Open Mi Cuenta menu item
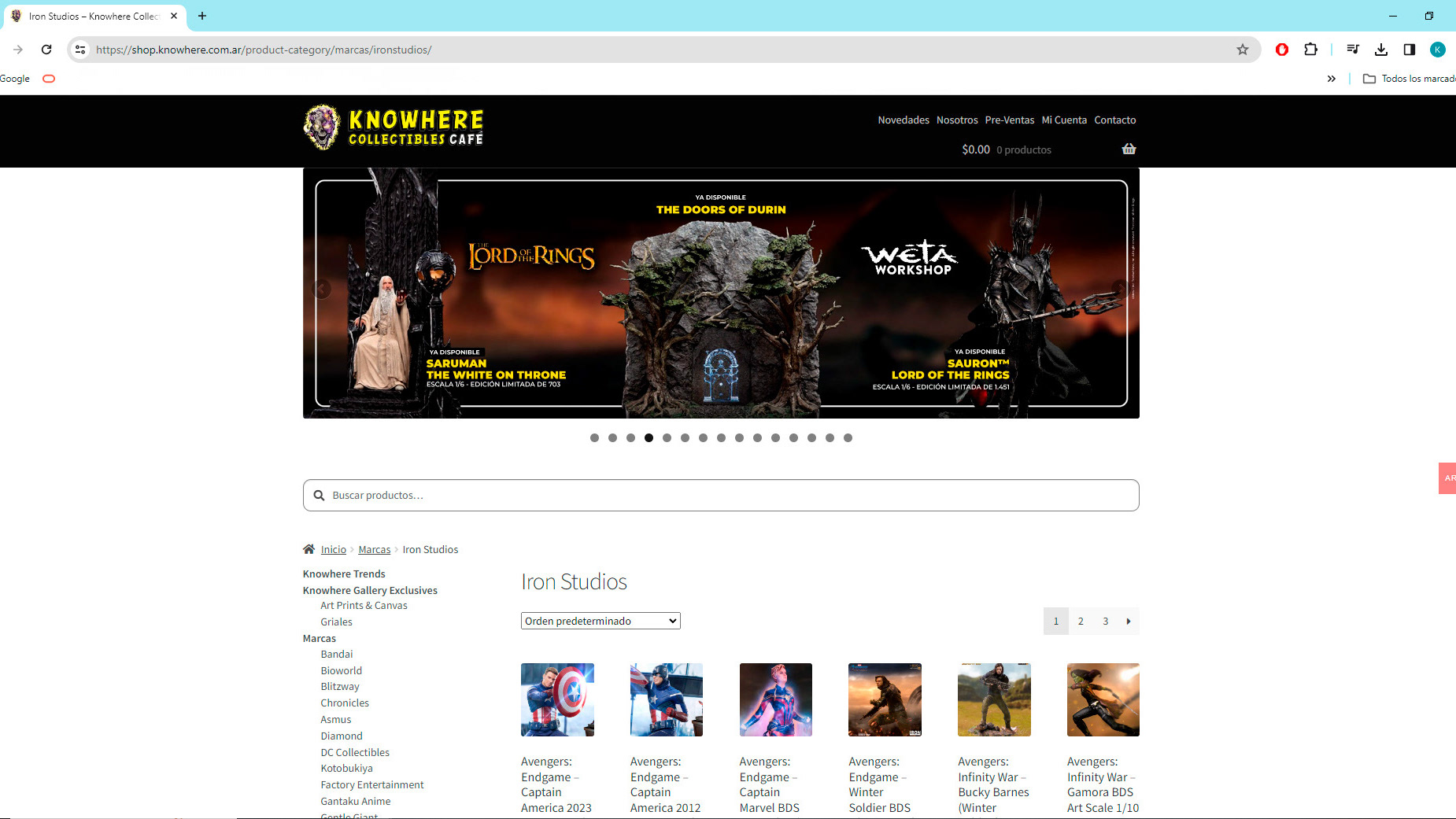 pyautogui.click(x=1064, y=120)
